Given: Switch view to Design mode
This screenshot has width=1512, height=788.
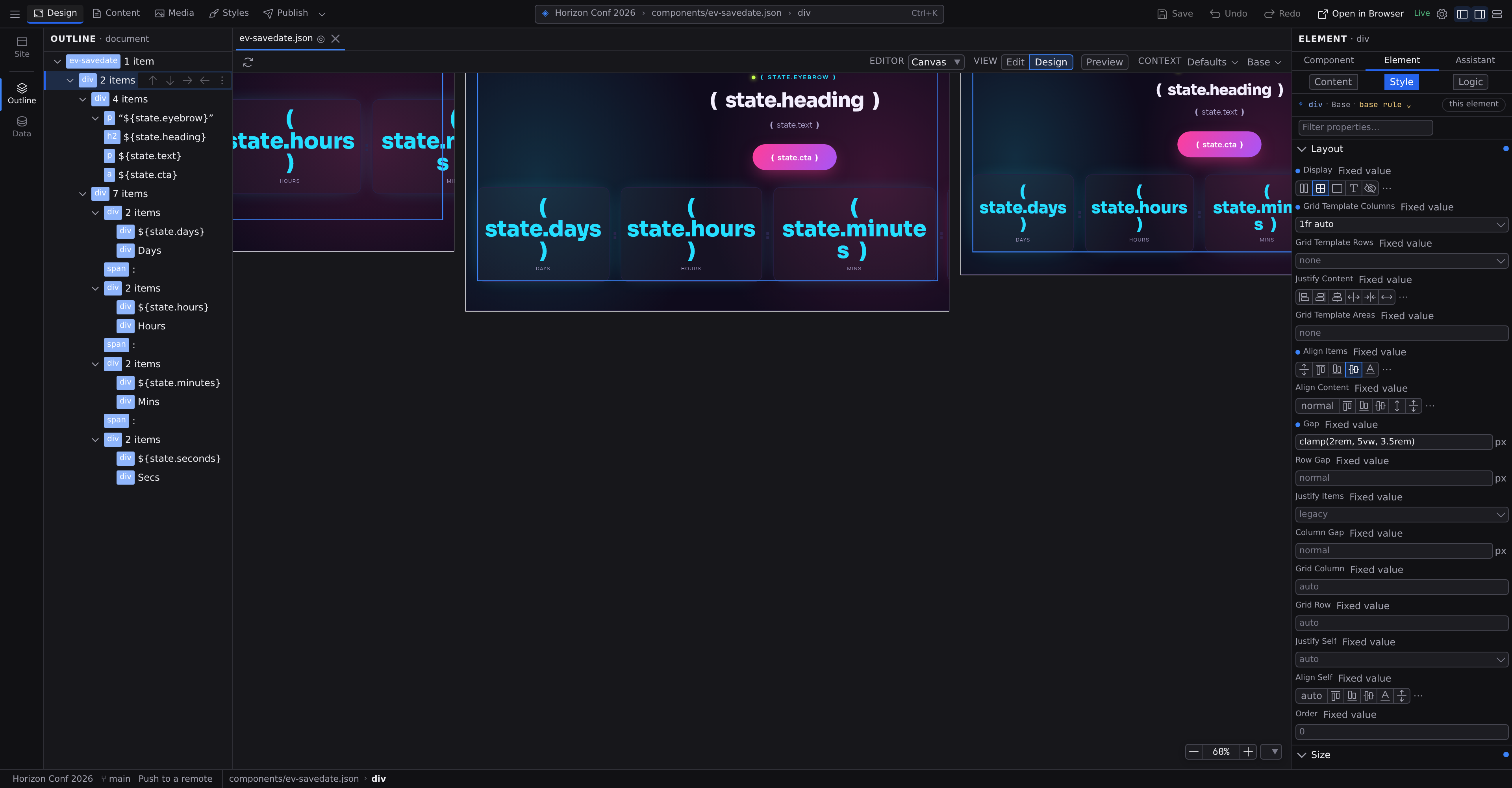Looking at the screenshot, I should pyautogui.click(x=1051, y=62).
